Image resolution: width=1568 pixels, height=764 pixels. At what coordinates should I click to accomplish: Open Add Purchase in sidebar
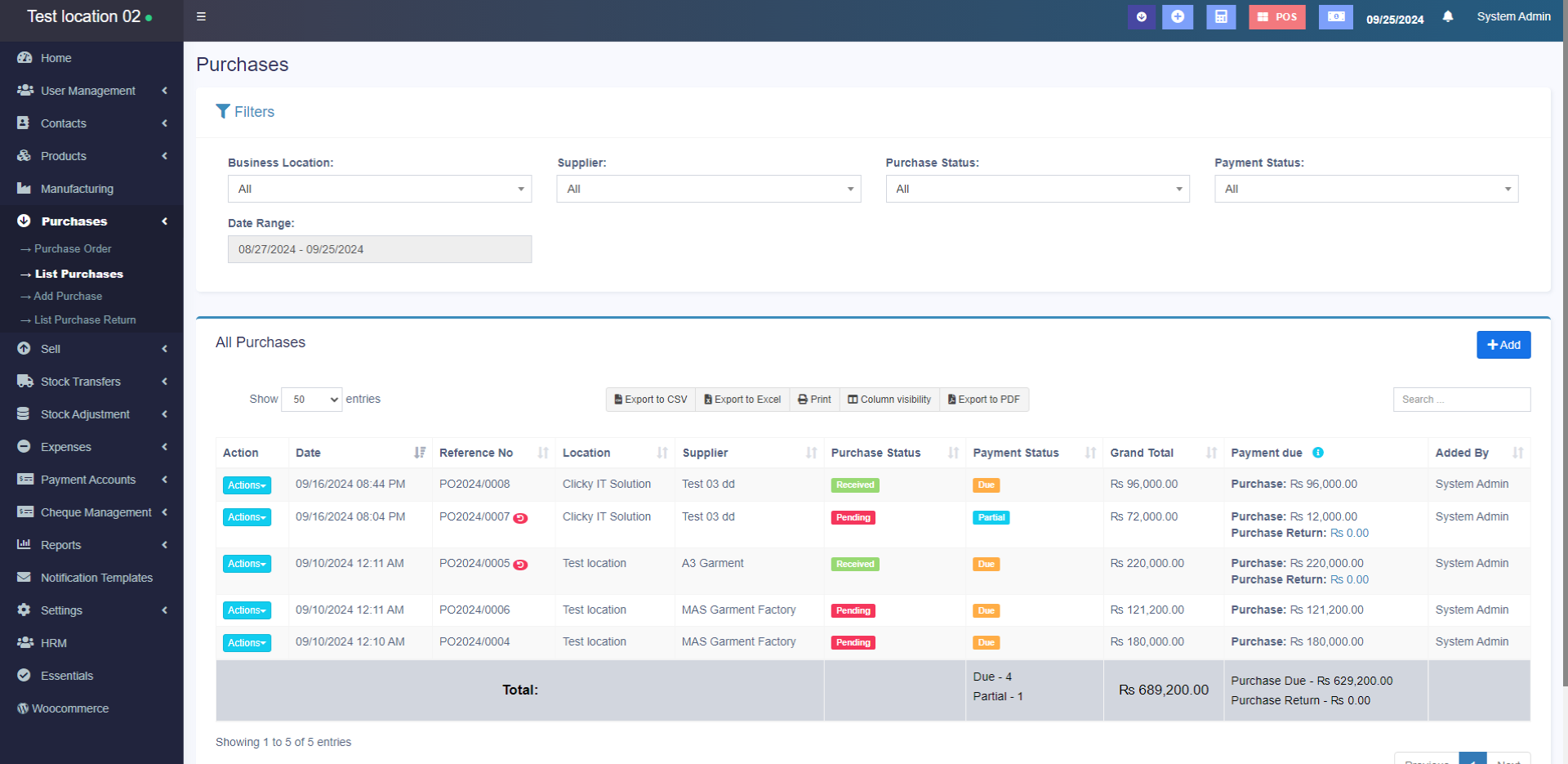point(68,297)
